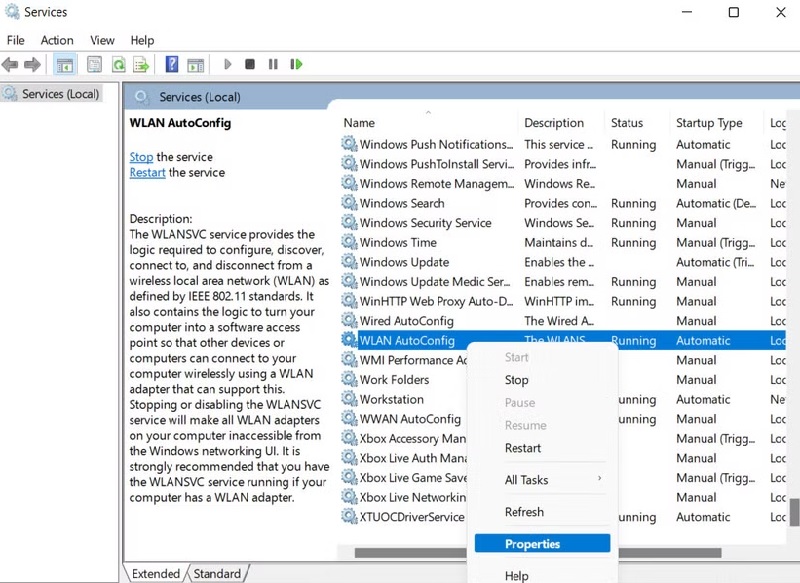Click the vertical scrollbar thumb in services list
The image size is (800, 583).
[x=794, y=512]
